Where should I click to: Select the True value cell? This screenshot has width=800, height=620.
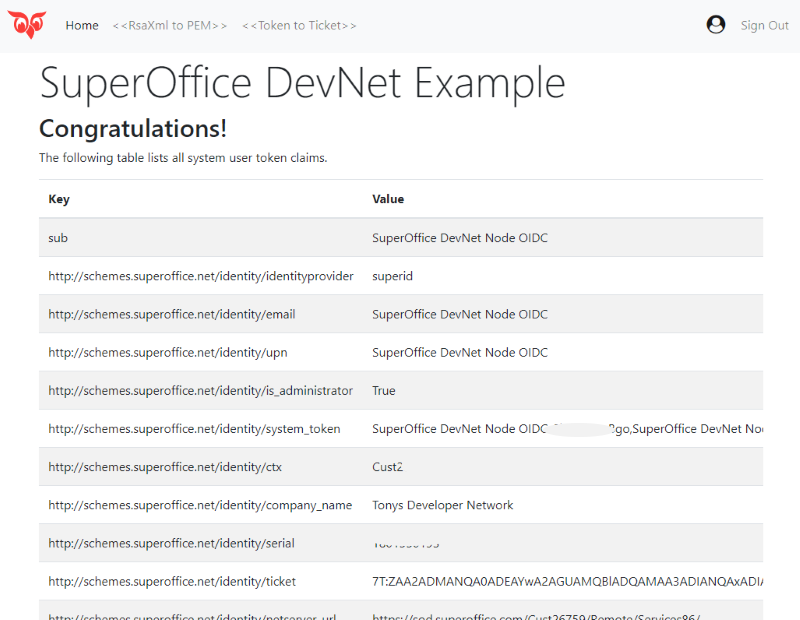coord(384,390)
